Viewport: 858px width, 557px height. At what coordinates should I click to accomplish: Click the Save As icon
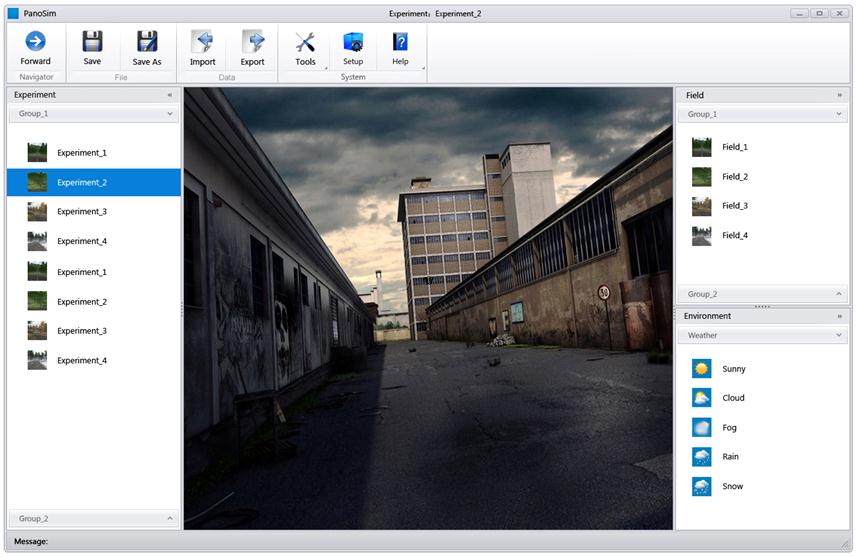147,41
